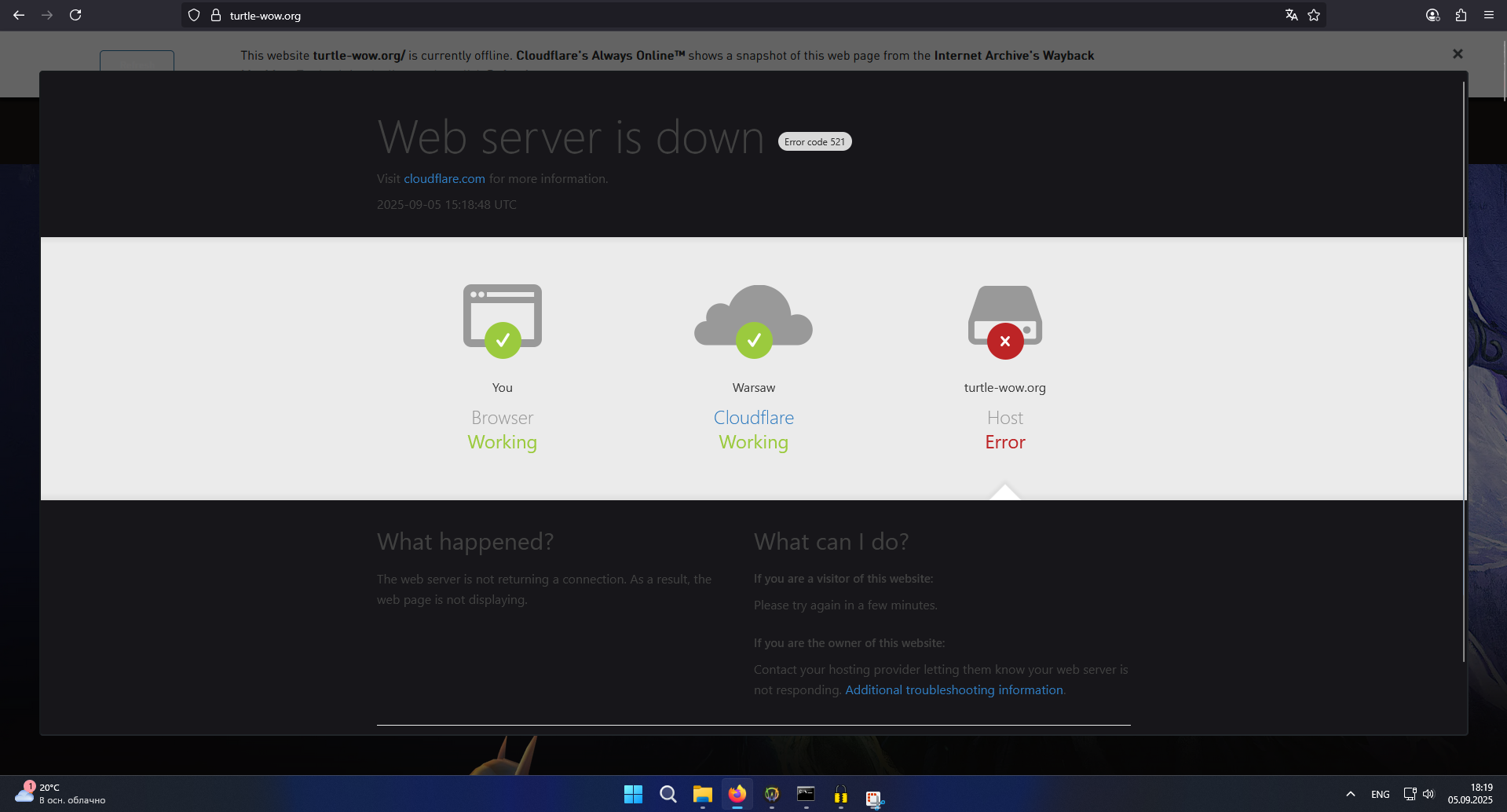Show hidden system tray icons
1507x812 pixels.
pyautogui.click(x=1351, y=794)
